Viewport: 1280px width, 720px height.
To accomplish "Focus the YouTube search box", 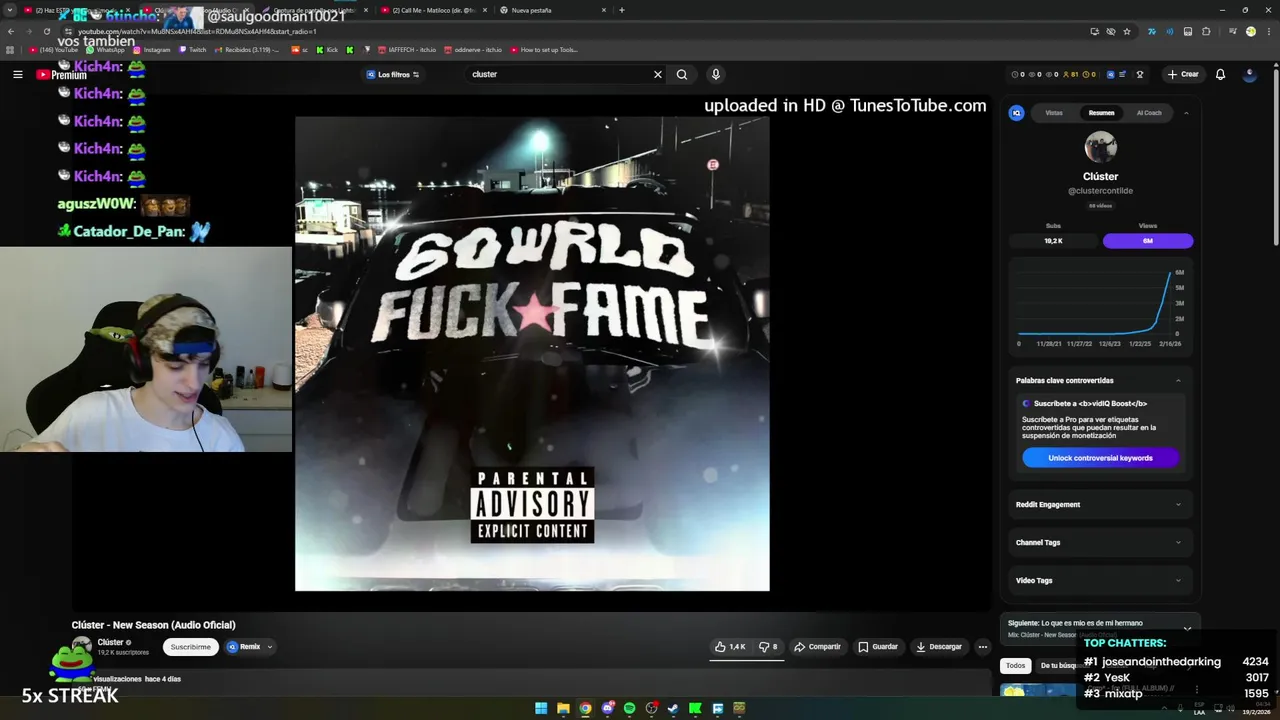I will point(560,74).
